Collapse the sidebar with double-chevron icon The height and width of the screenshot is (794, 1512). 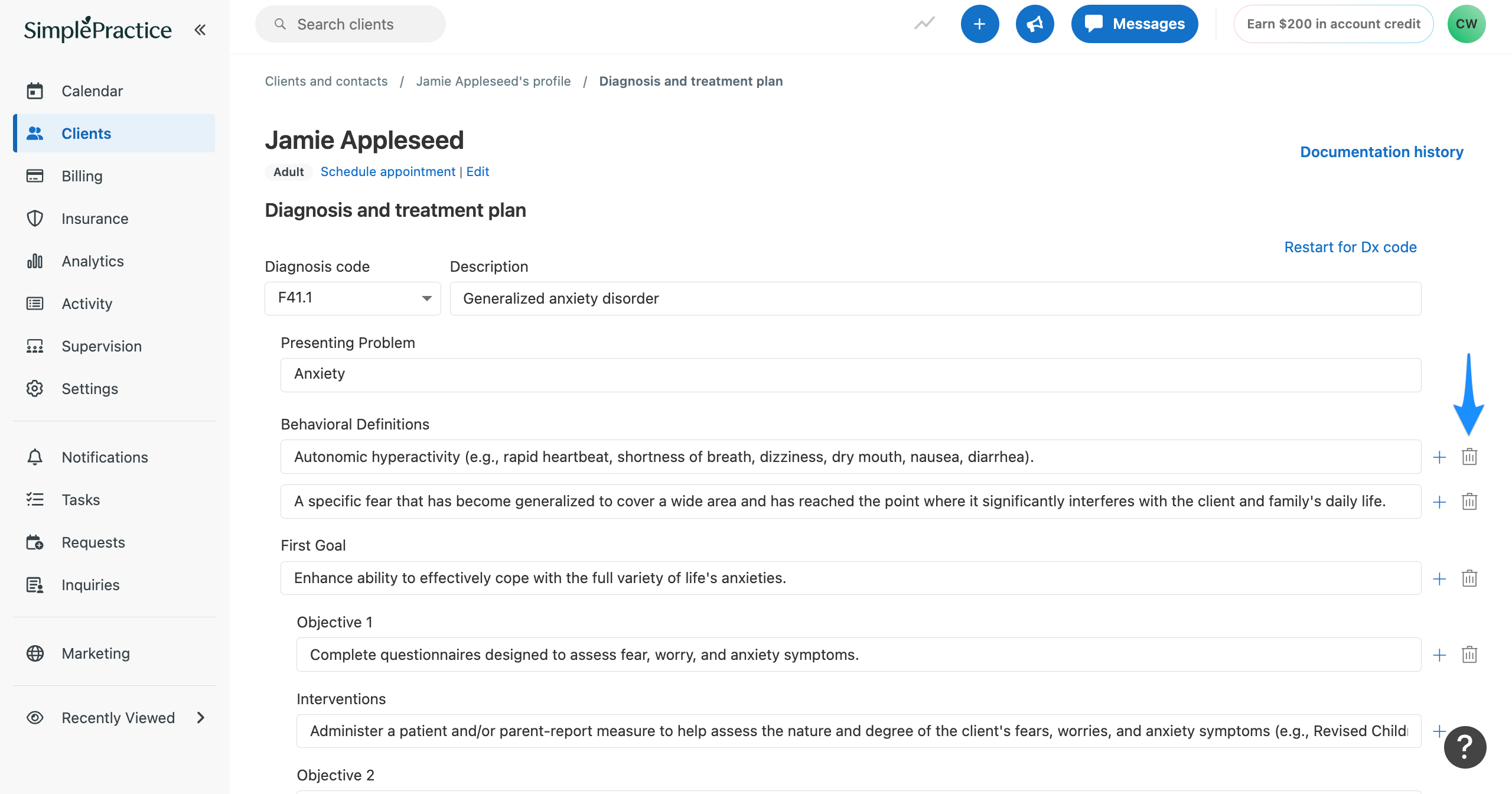click(x=200, y=30)
